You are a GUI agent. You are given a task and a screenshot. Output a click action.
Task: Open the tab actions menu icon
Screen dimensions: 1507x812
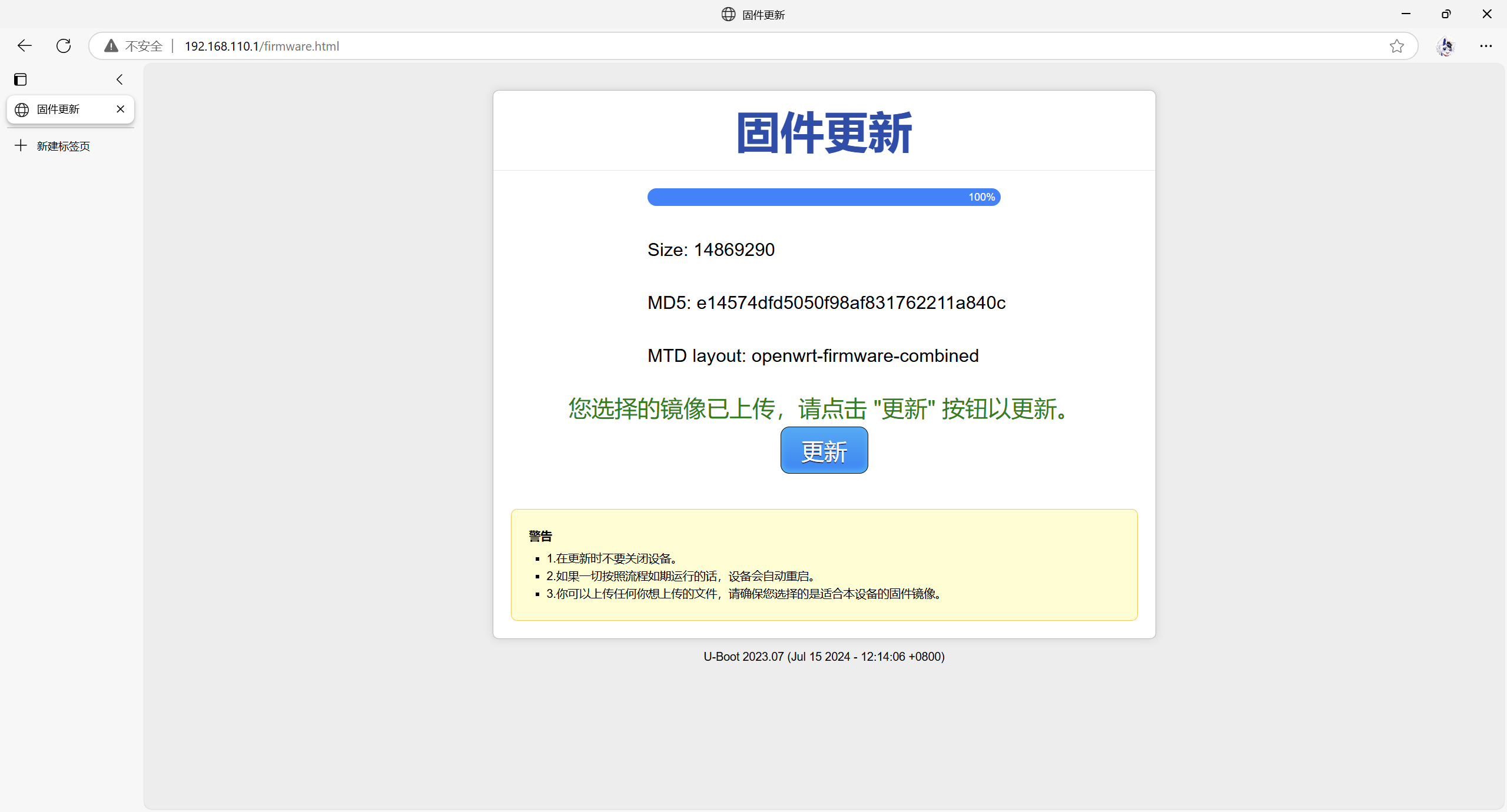coord(21,79)
